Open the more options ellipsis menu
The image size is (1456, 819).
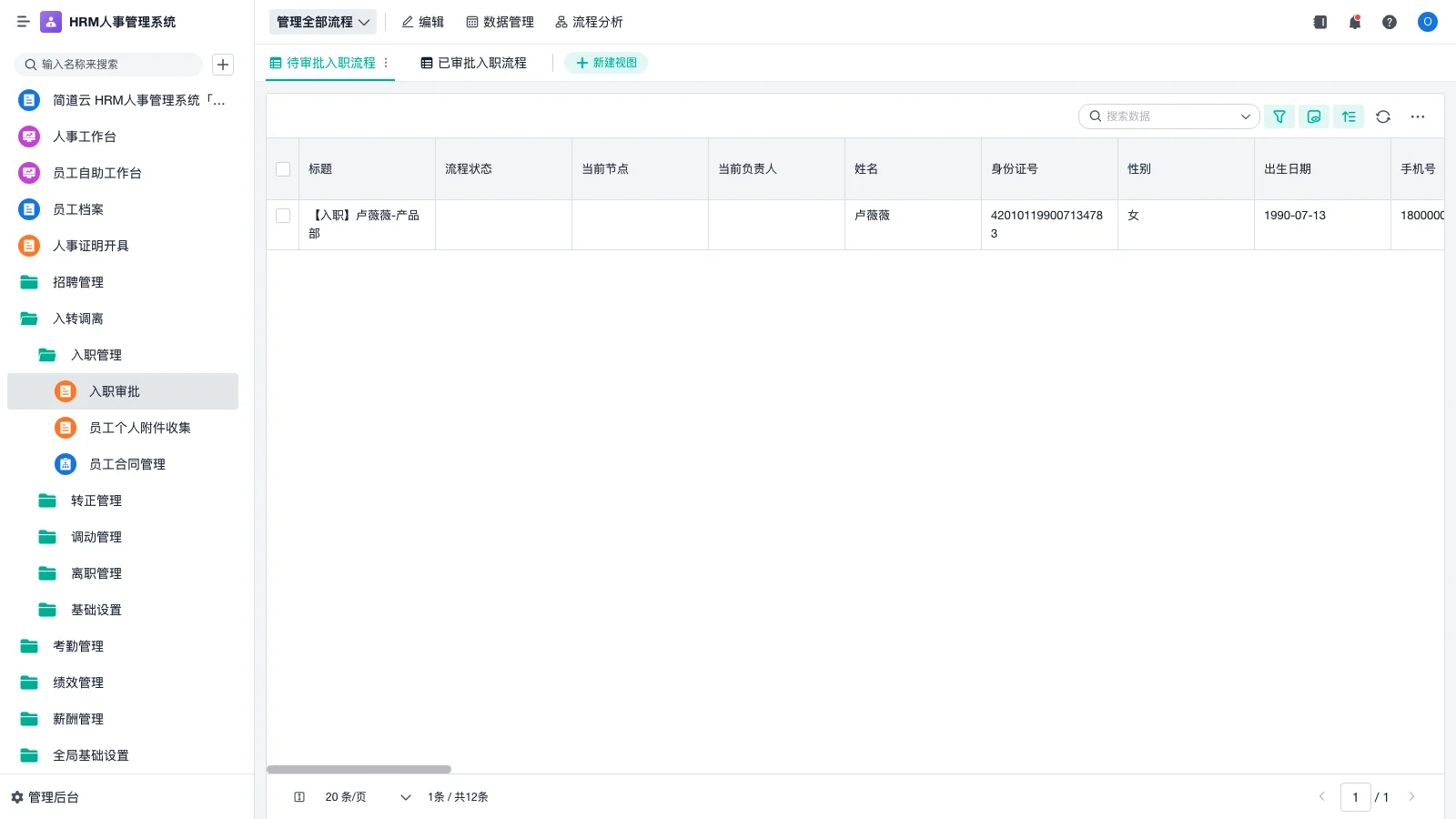coord(1418,116)
